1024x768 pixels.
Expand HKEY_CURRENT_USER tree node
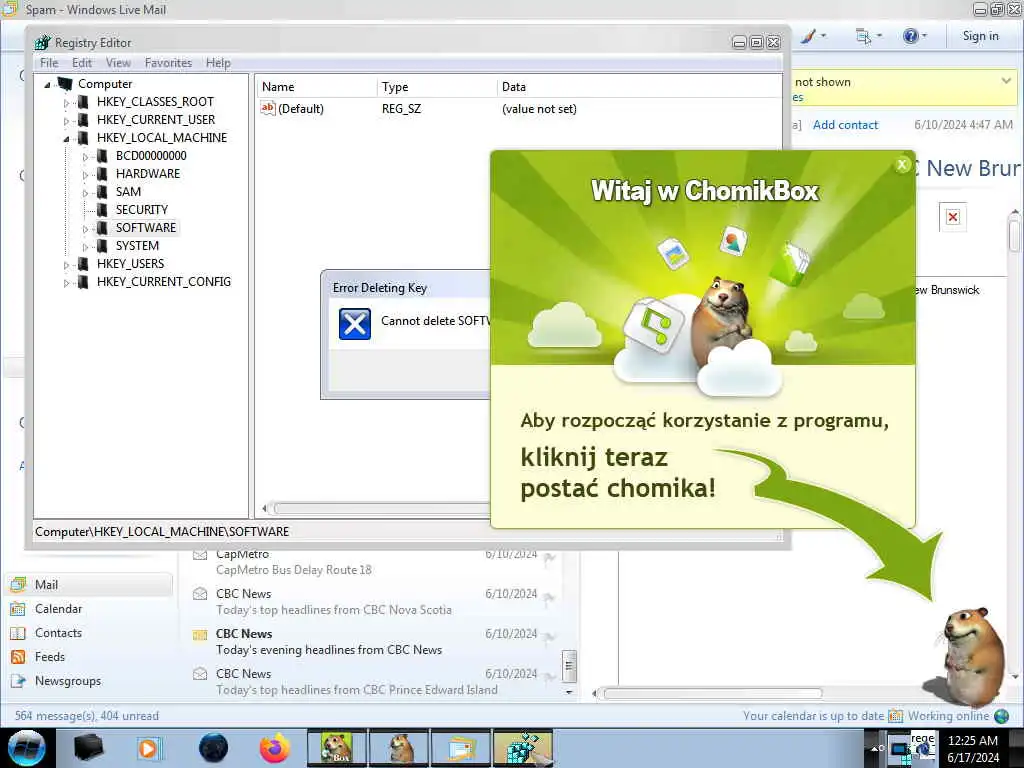pyautogui.click(x=66, y=120)
